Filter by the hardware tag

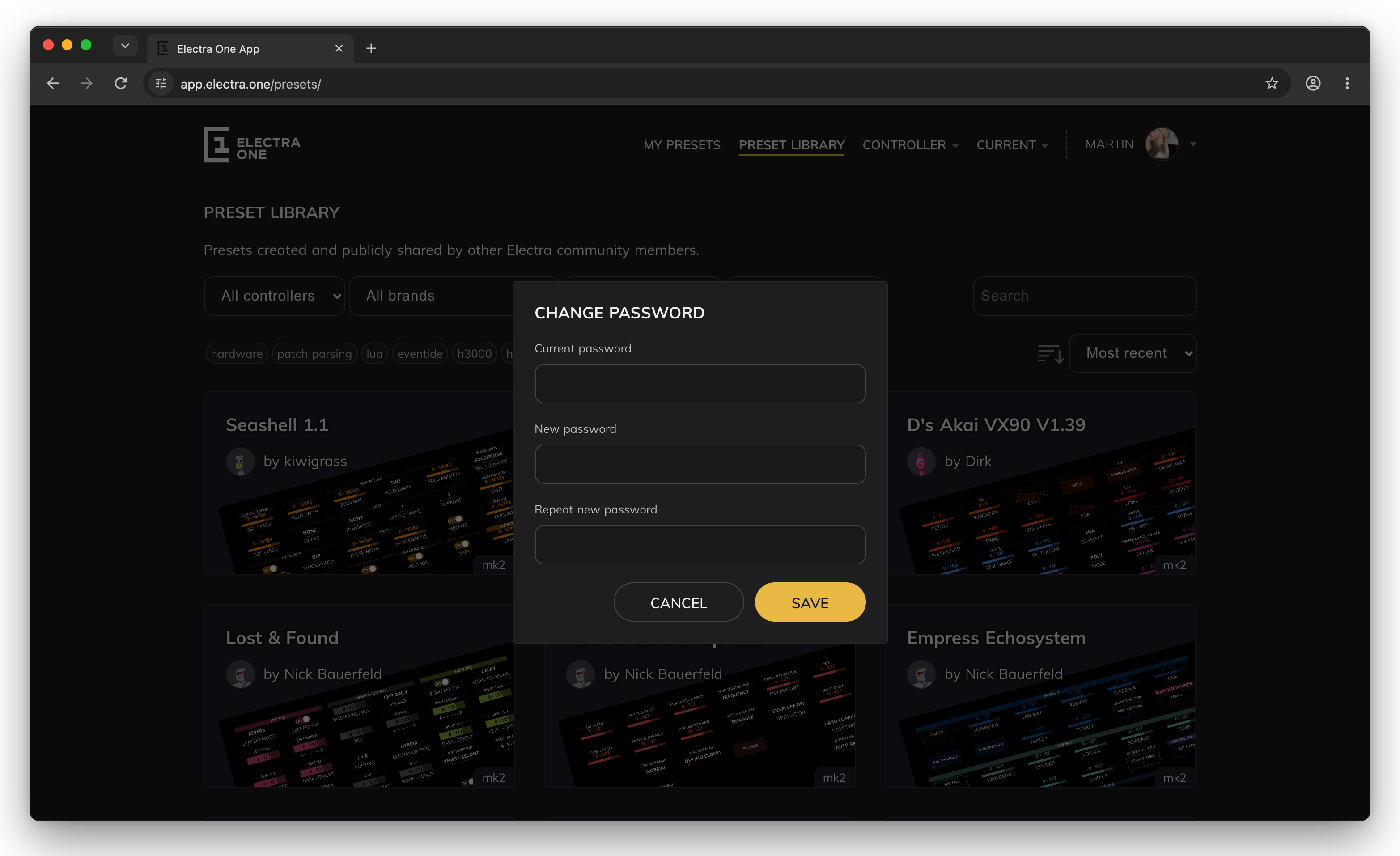click(x=236, y=354)
